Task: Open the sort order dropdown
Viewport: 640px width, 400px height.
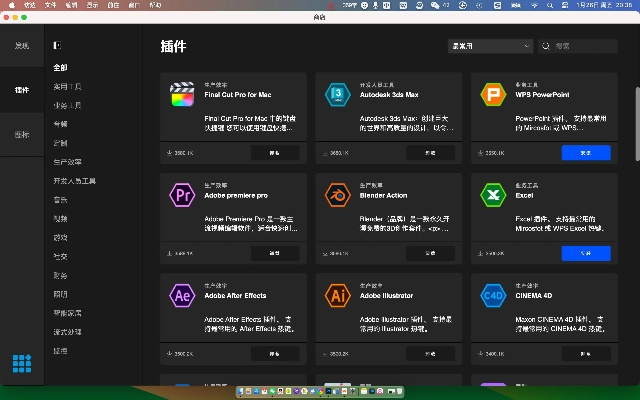Action: tap(489, 46)
